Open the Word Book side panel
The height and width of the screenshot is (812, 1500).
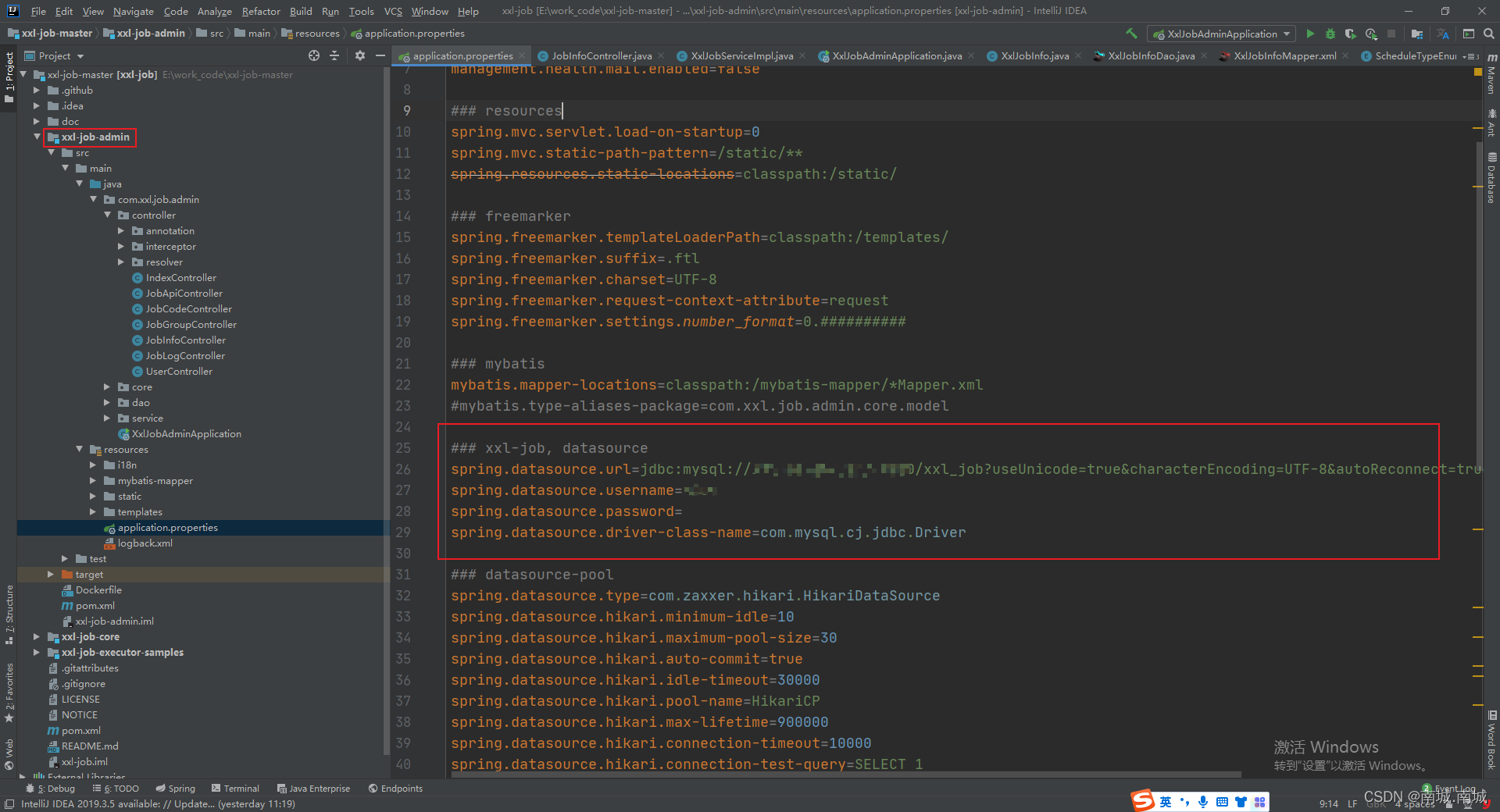coord(1491,739)
